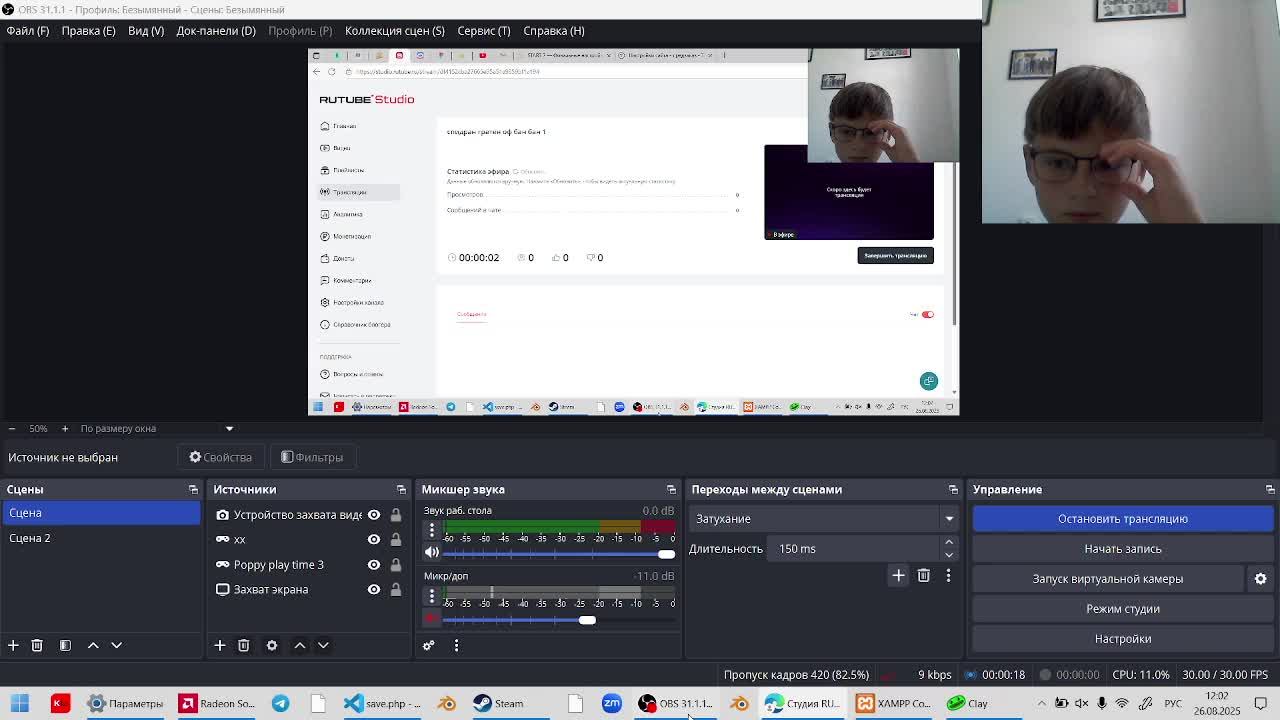Click the Начать запись button
The image size is (1280, 720).
click(1123, 549)
